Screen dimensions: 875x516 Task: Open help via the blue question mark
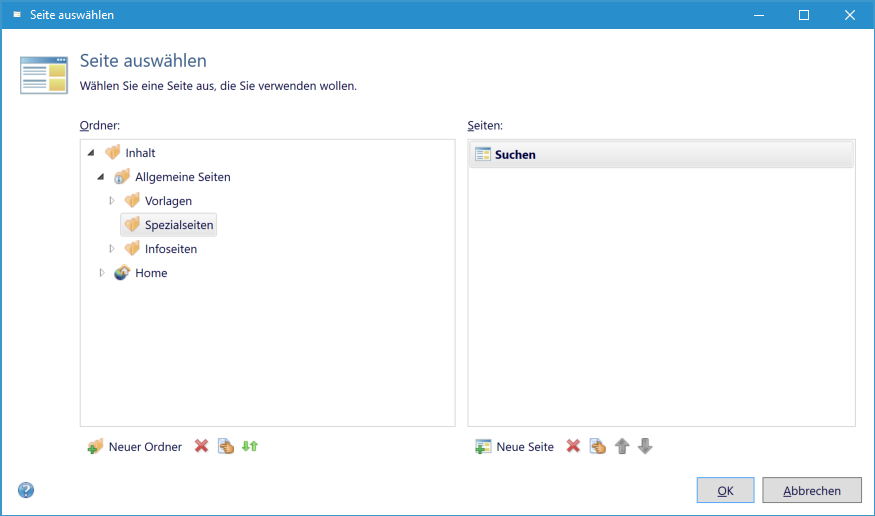pos(26,490)
